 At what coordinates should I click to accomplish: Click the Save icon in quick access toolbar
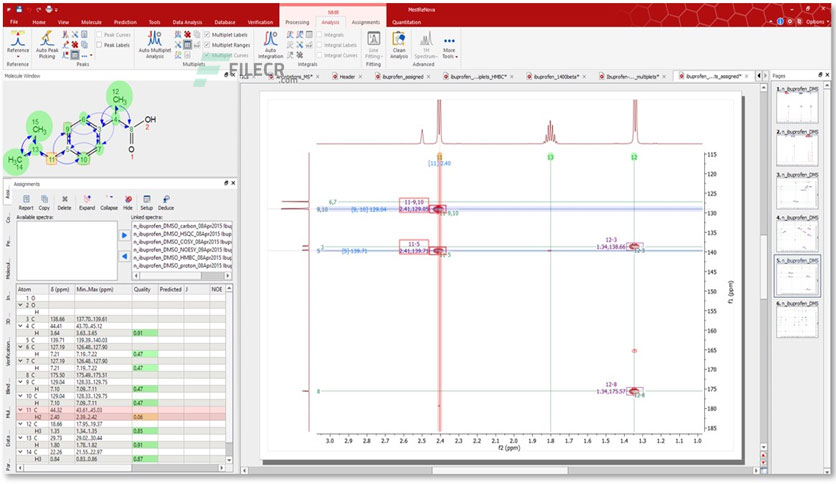click(x=19, y=9)
